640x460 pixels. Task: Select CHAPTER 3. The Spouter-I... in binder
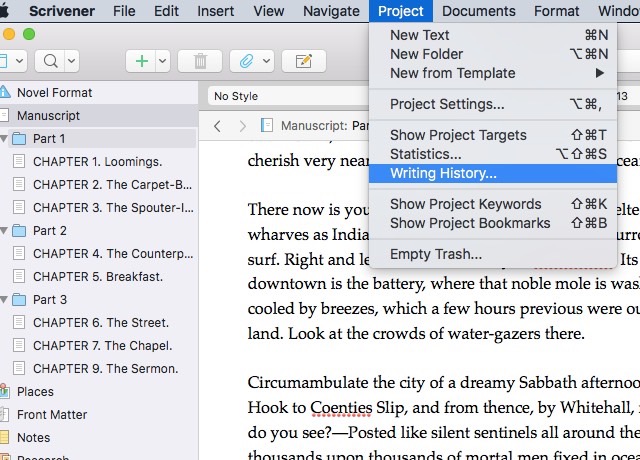(x=113, y=208)
